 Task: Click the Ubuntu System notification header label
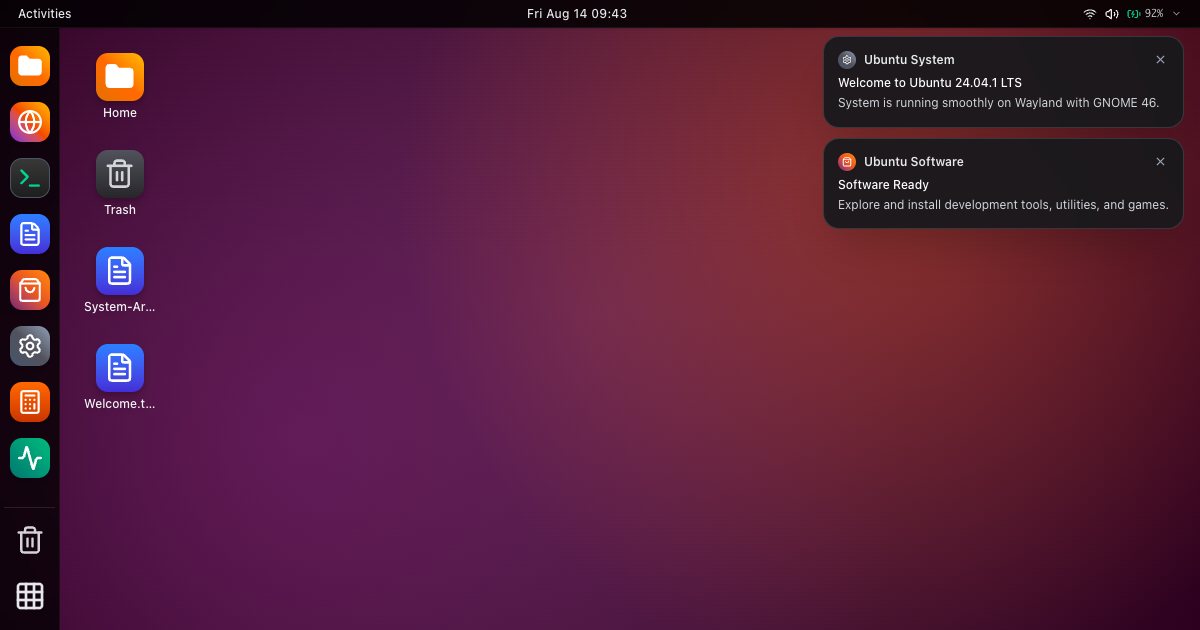click(x=909, y=60)
